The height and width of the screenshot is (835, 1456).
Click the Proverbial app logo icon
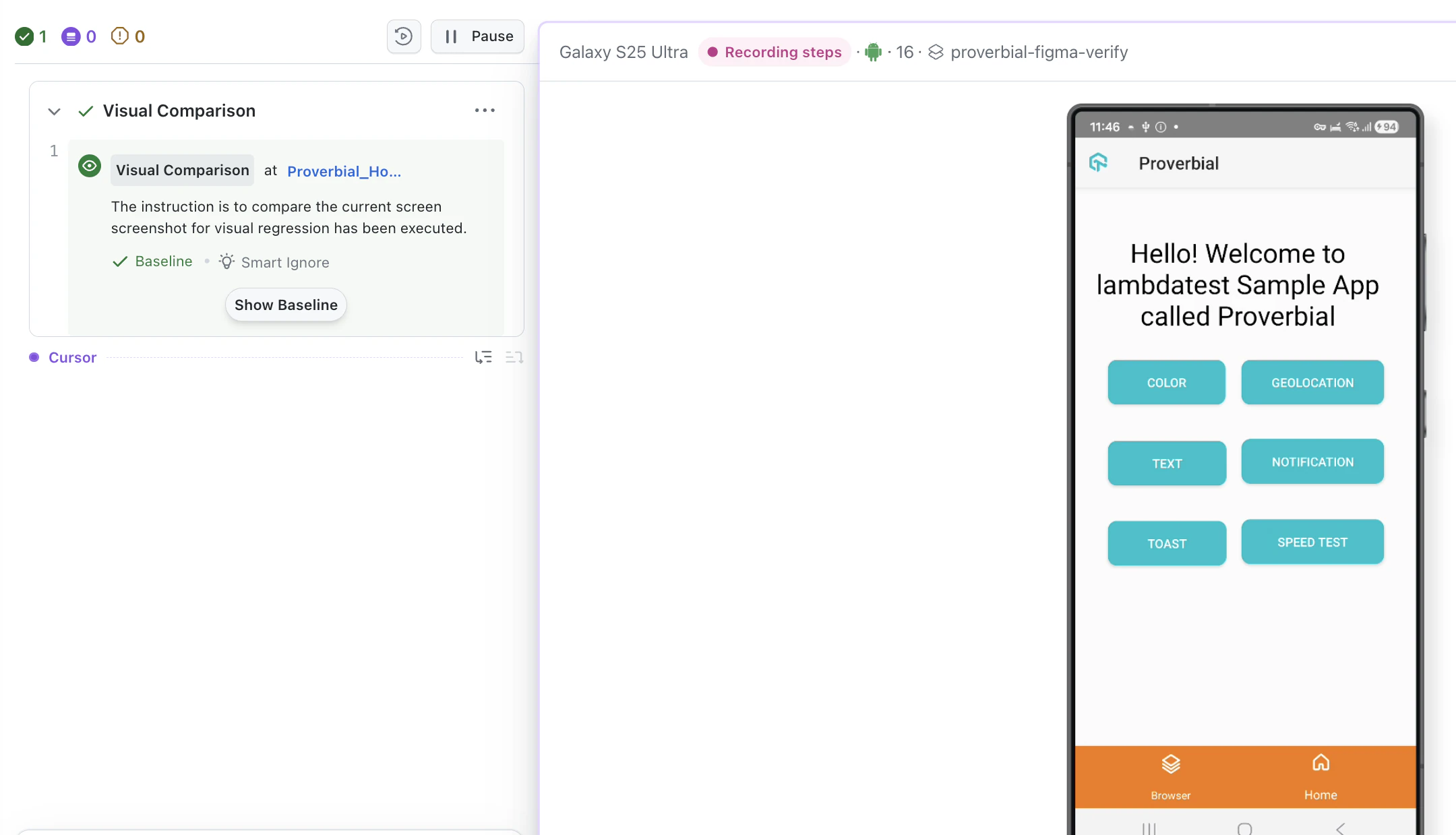1098,162
